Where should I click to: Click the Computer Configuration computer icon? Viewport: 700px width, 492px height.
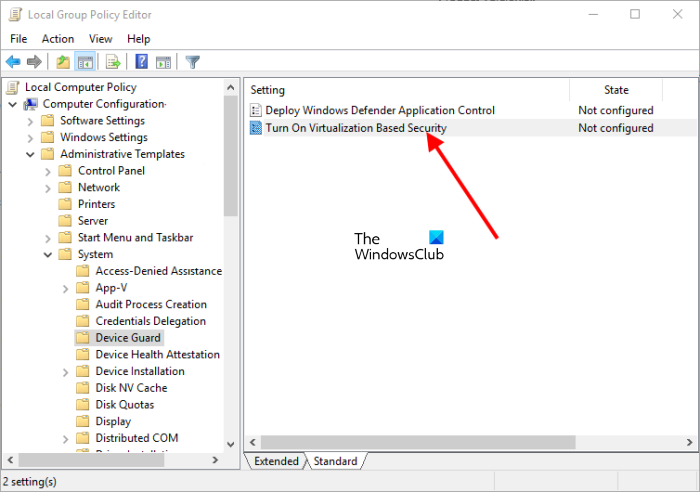pos(31,104)
